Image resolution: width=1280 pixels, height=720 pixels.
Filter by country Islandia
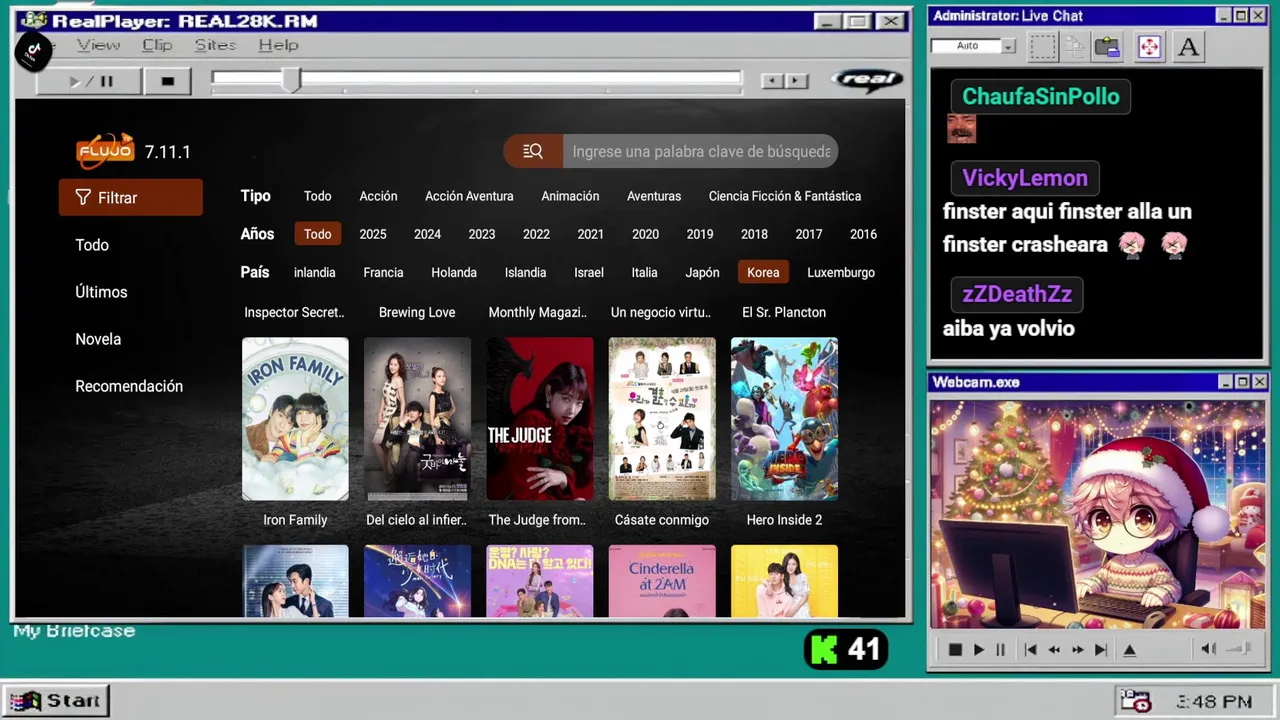tap(525, 272)
